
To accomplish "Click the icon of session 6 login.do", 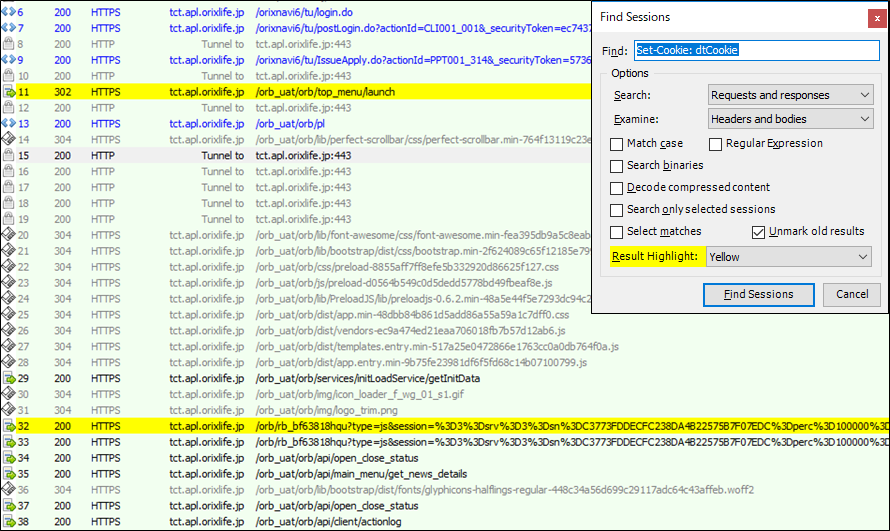I will pyautogui.click(x=9, y=11).
